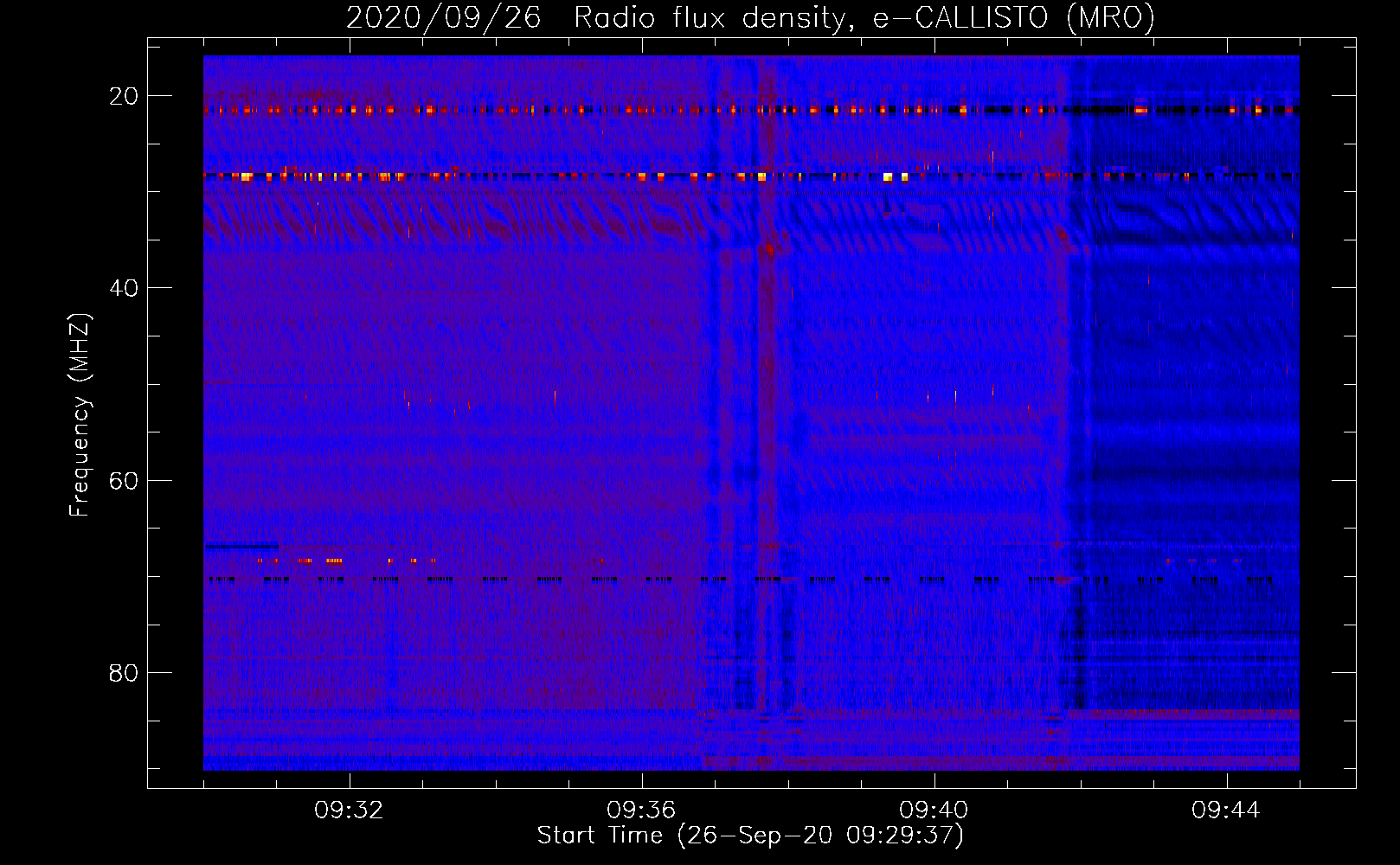
Task: Click the 'Start Time (26-Sep-20 09:29:37)' label
Action: 750,836
